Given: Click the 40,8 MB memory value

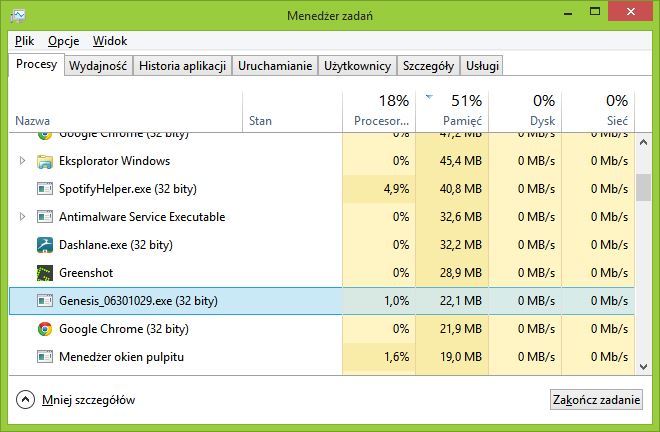Looking at the screenshot, I should coord(461,189).
